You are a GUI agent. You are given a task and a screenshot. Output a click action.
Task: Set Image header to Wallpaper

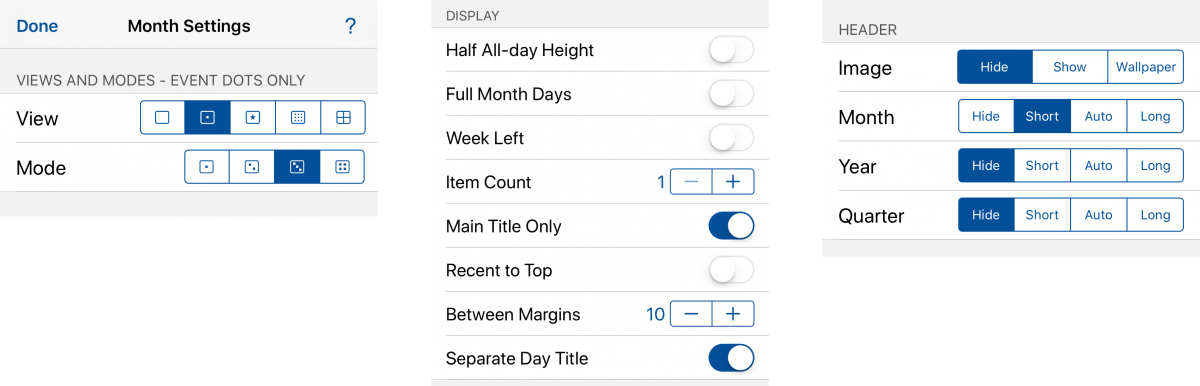[x=1145, y=67]
